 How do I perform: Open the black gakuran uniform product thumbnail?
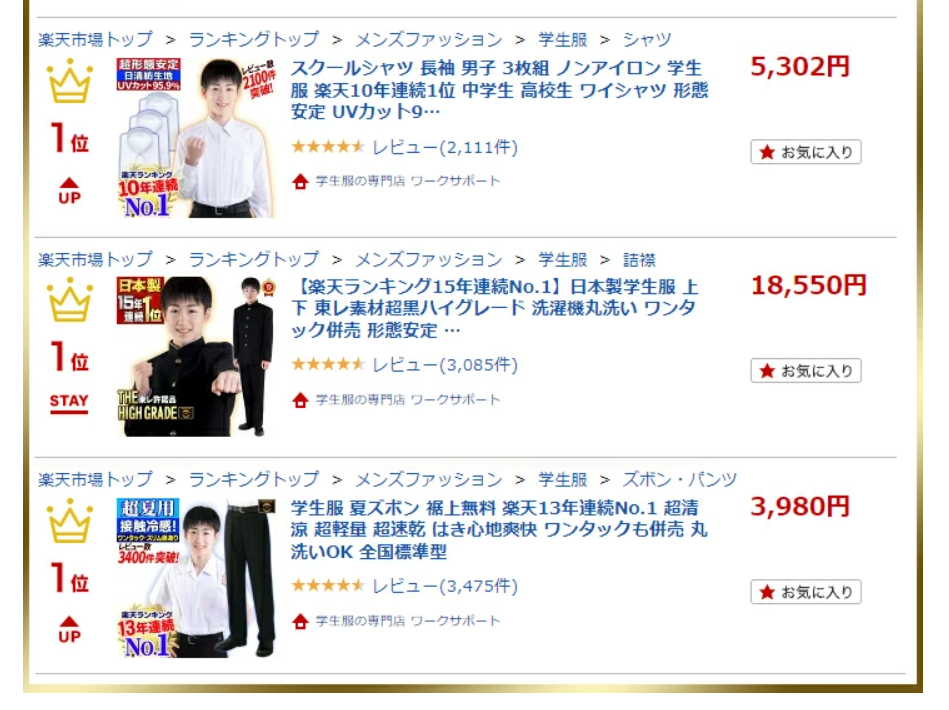(x=195, y=357)
